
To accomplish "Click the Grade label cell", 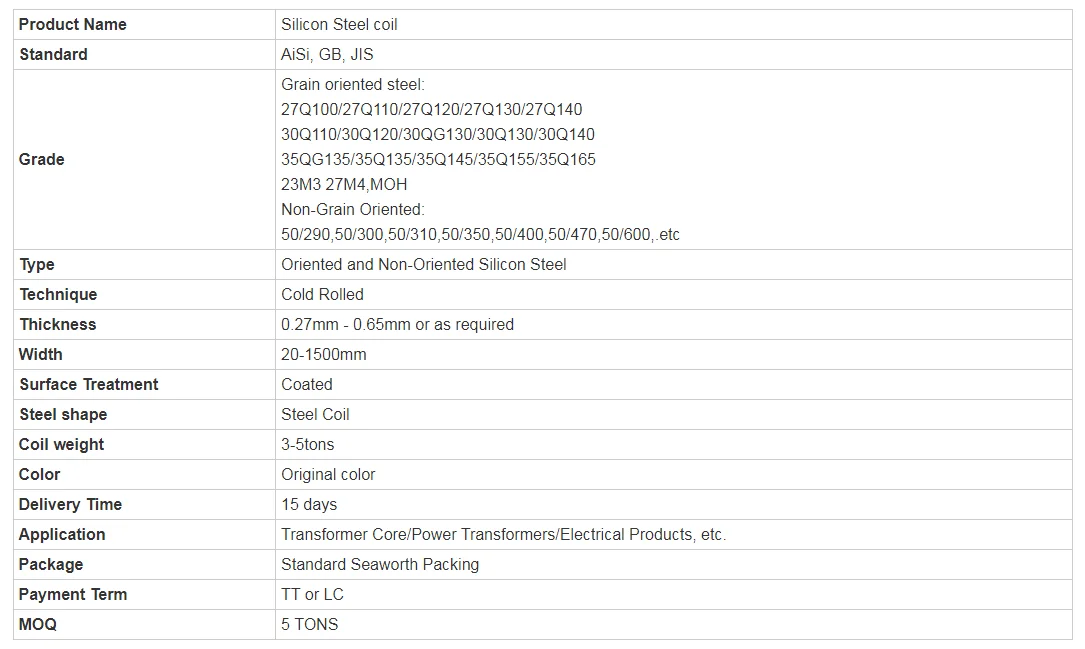I will point(42,159).
